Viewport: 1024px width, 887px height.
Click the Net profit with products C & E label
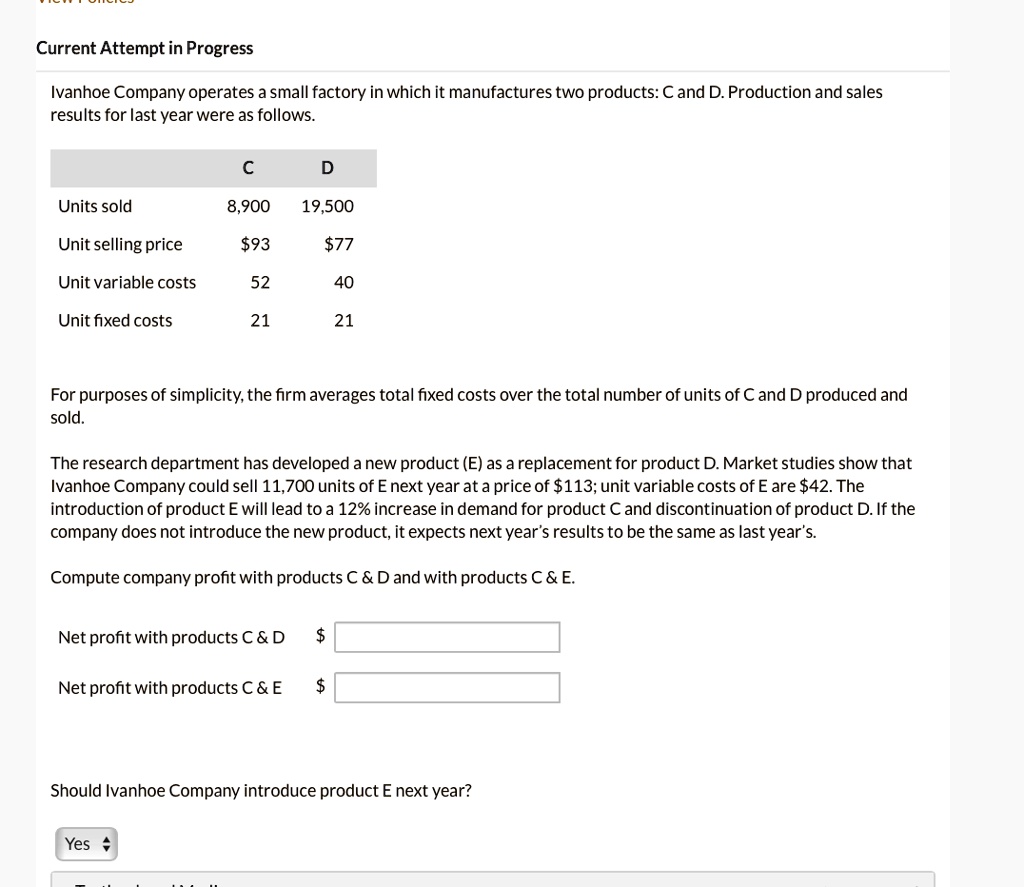(170, 688)
